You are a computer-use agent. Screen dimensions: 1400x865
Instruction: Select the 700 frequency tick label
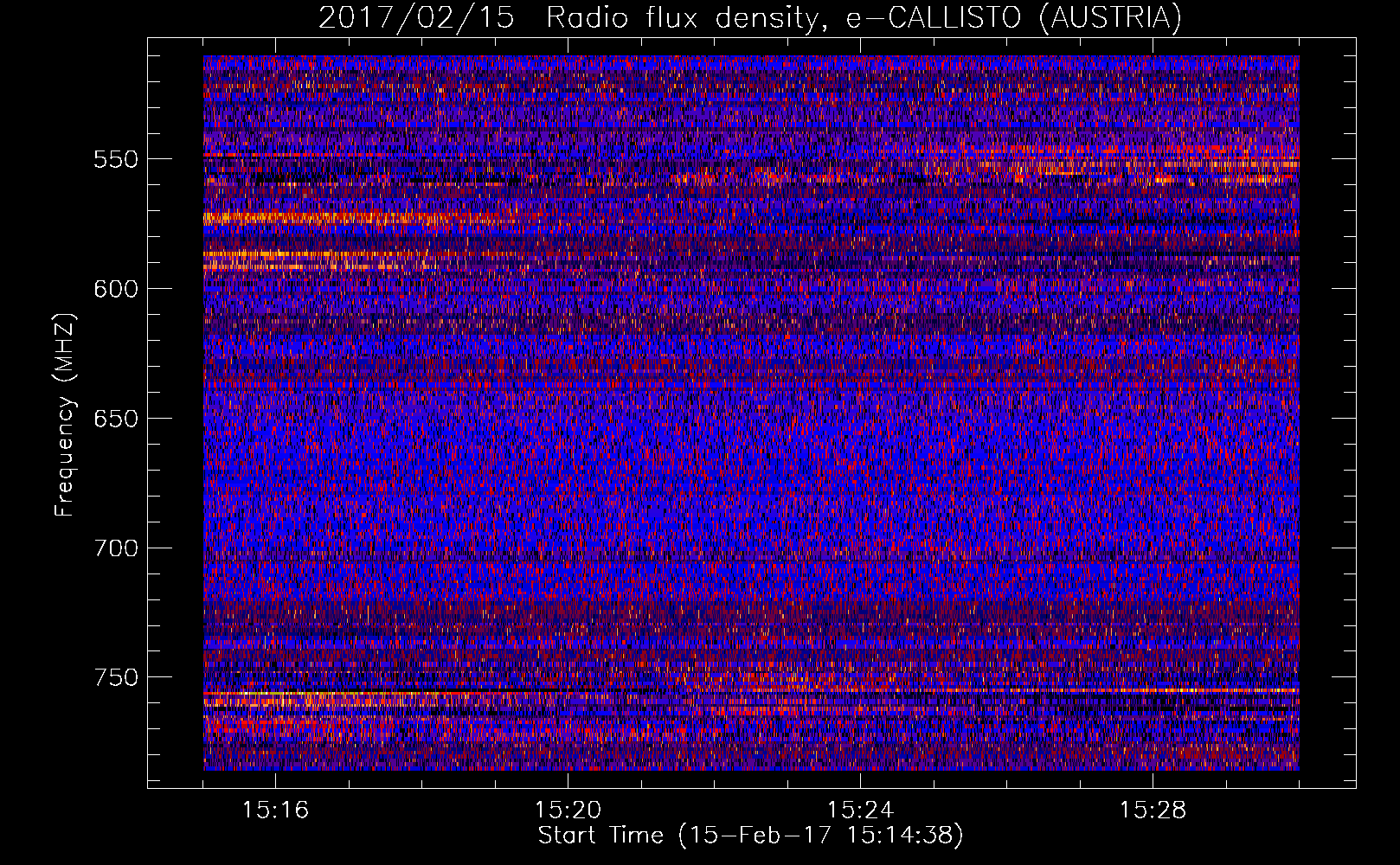(116, 548)
